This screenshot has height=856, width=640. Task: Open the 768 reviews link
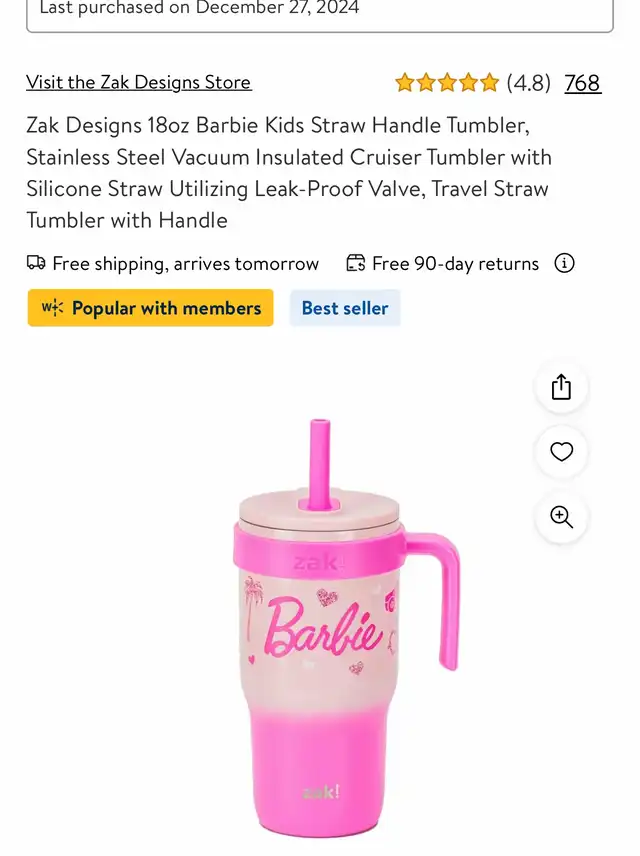tap(583, 83)
